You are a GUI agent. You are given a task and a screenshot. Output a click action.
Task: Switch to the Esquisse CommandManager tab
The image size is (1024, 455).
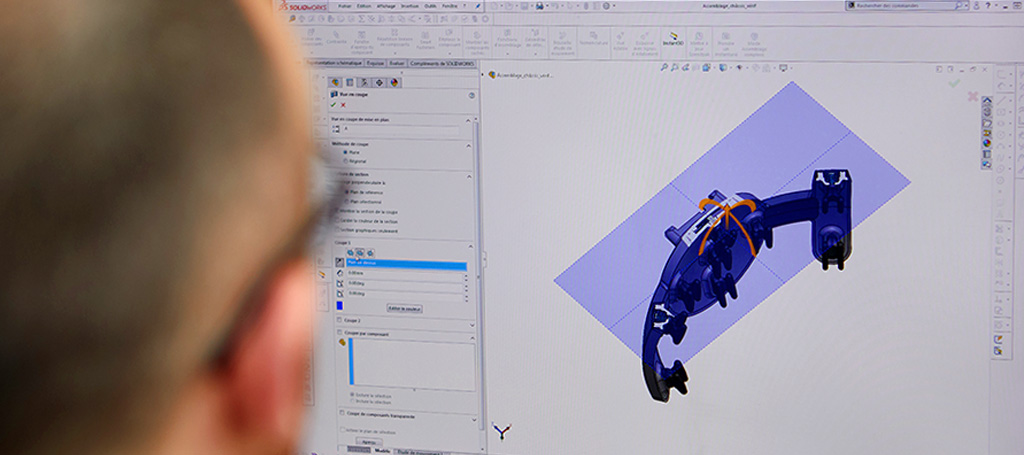pyautogui.click(x=375, y=63)
